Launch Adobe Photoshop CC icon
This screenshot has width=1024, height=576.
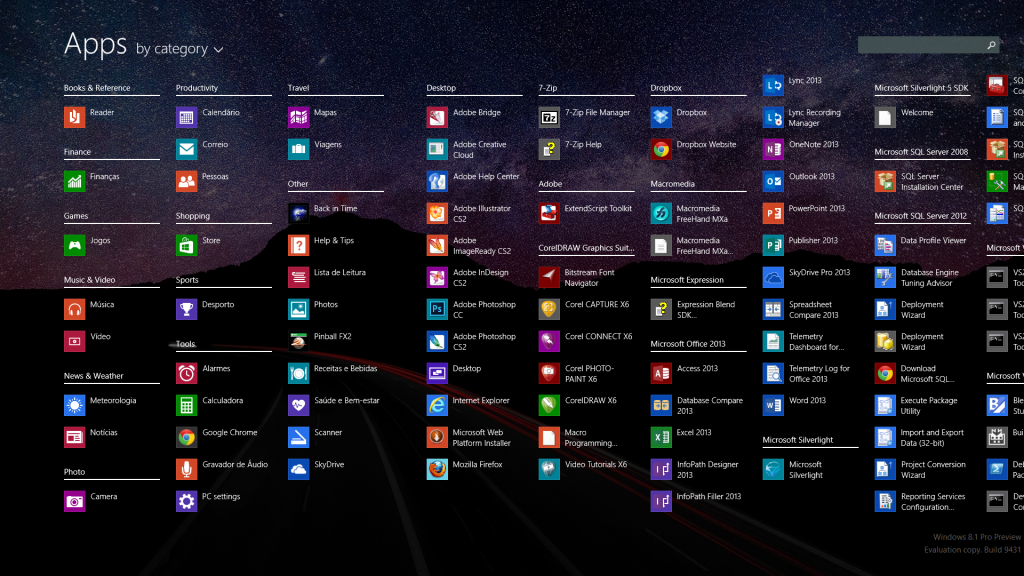pos(437,309)
